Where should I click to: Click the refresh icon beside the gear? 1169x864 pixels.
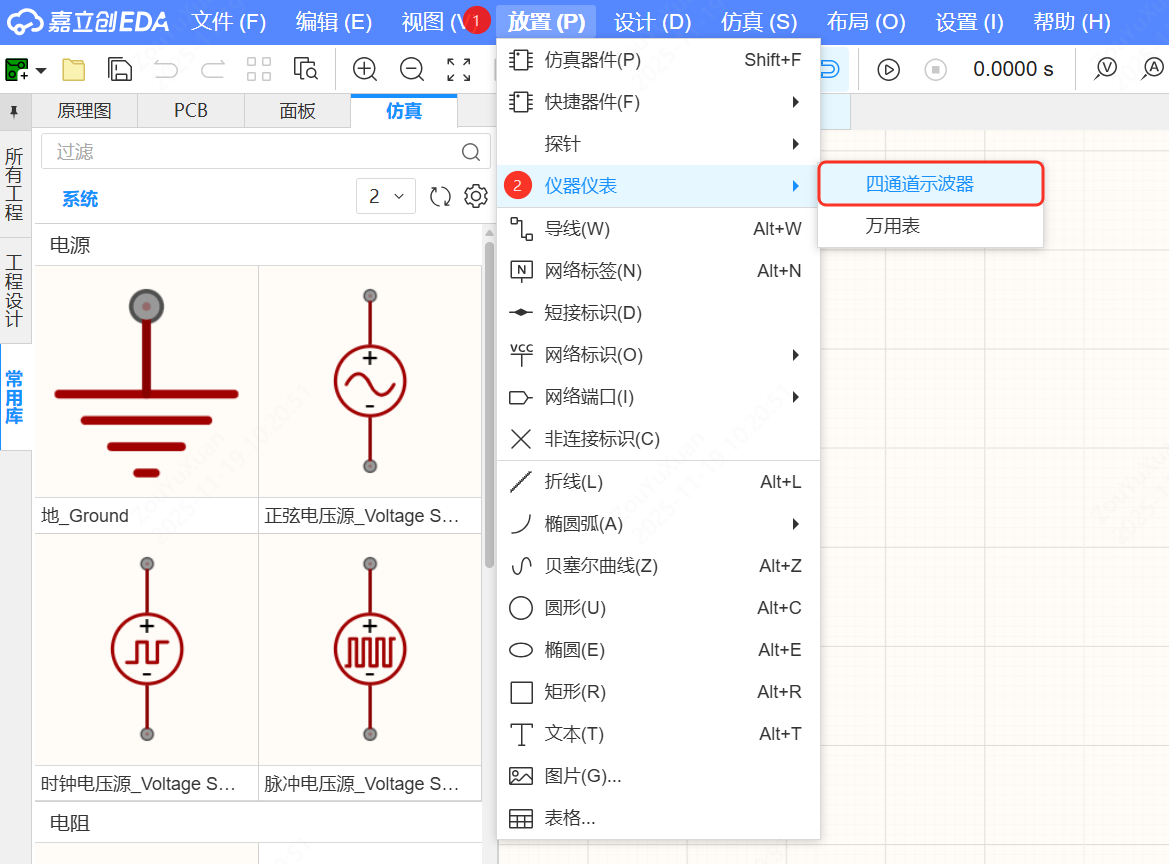tap(440, 196)
